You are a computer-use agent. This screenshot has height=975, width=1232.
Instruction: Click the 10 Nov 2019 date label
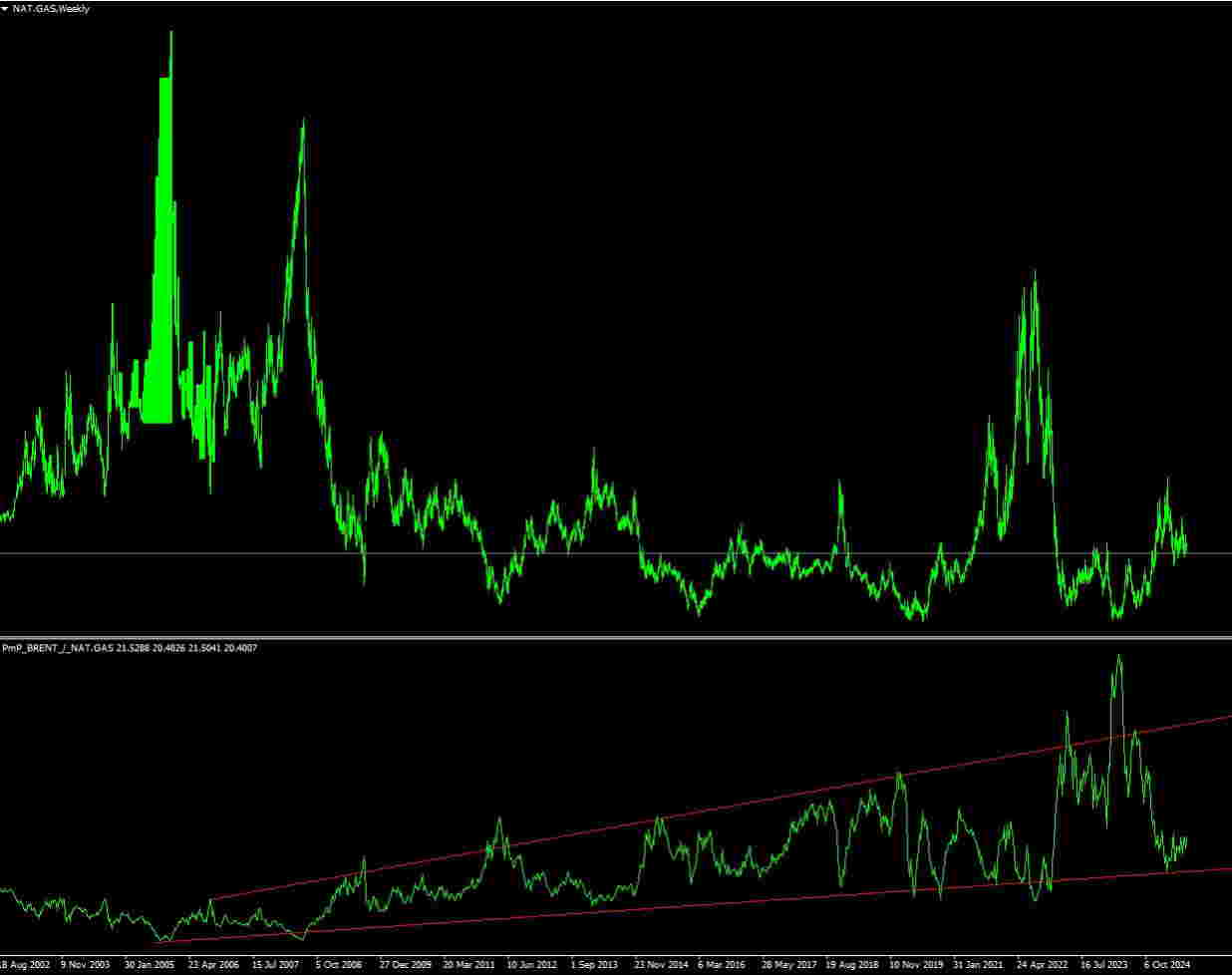pos(914,965)
